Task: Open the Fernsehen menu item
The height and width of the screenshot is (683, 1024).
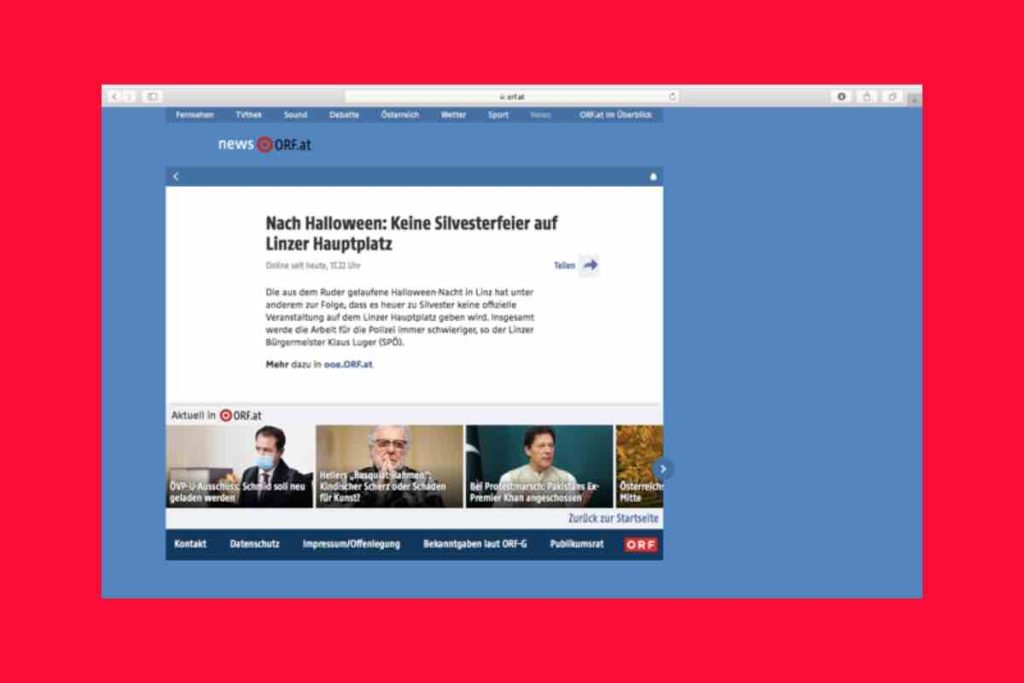Action: (x=195, y=115)
